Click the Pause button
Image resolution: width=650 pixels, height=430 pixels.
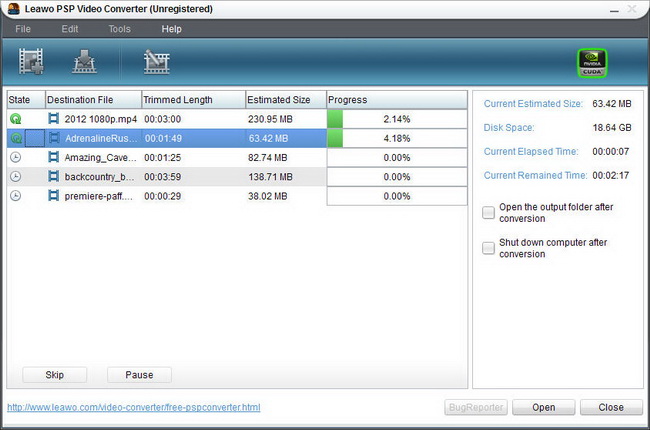139,375
